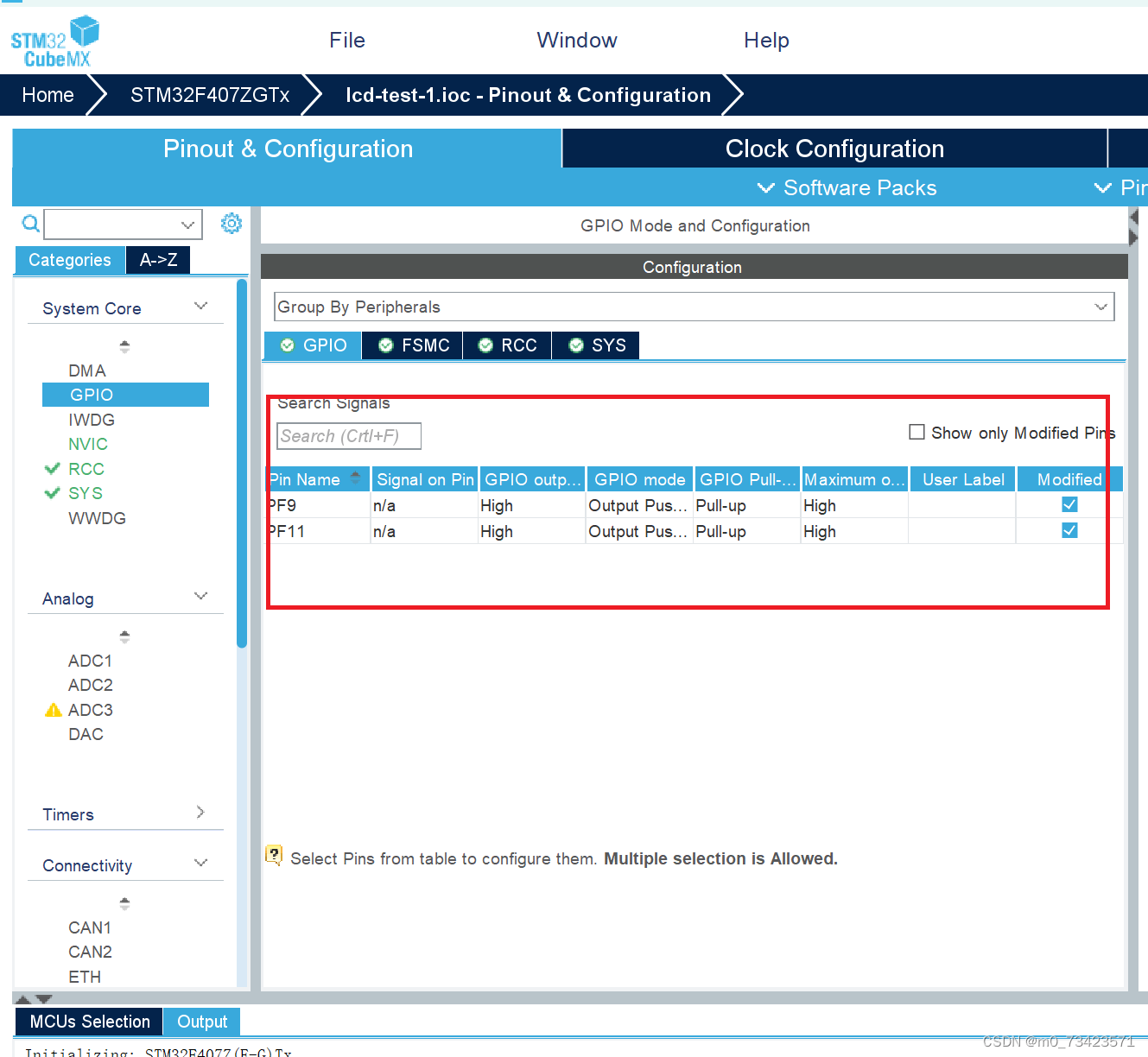Click PF11 Pull-up cell
Viewport: 1148px width, 1057px height.
[x=747, y=531]
